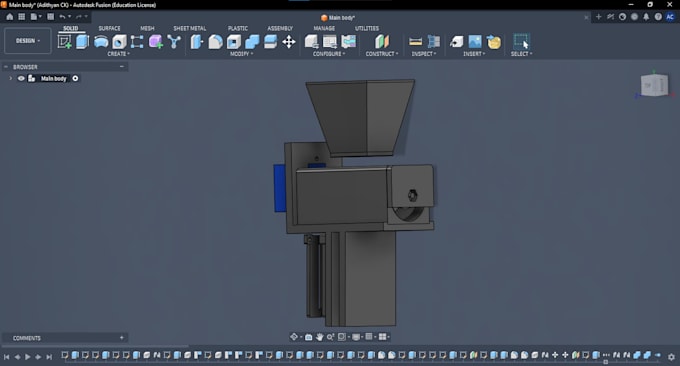Screen dimensions: 680x366
Task: Open the File menu dropdown
Action: click(36, 16)
